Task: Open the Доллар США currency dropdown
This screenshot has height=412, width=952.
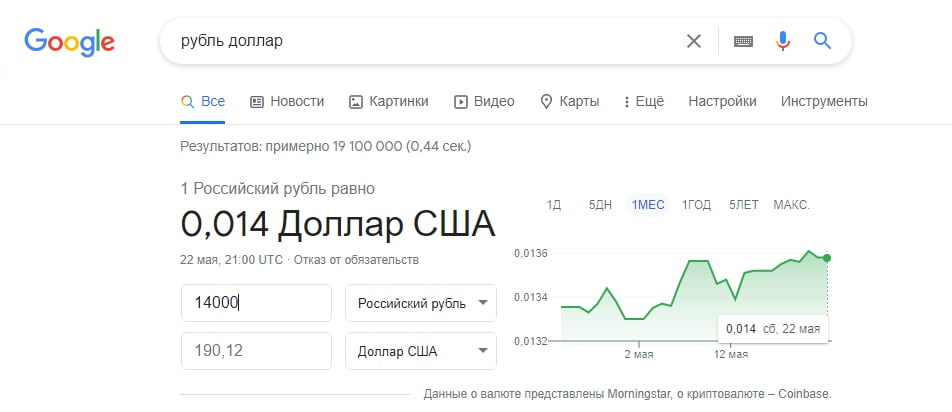Action: (x=420, y=351)
